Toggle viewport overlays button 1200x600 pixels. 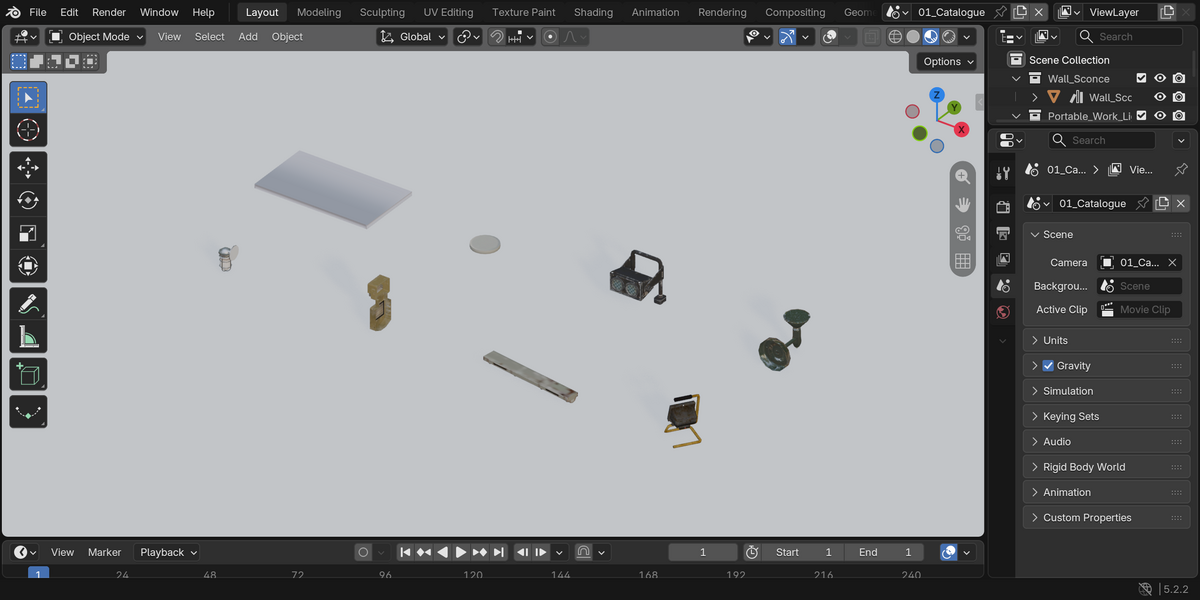coord(829,37)
